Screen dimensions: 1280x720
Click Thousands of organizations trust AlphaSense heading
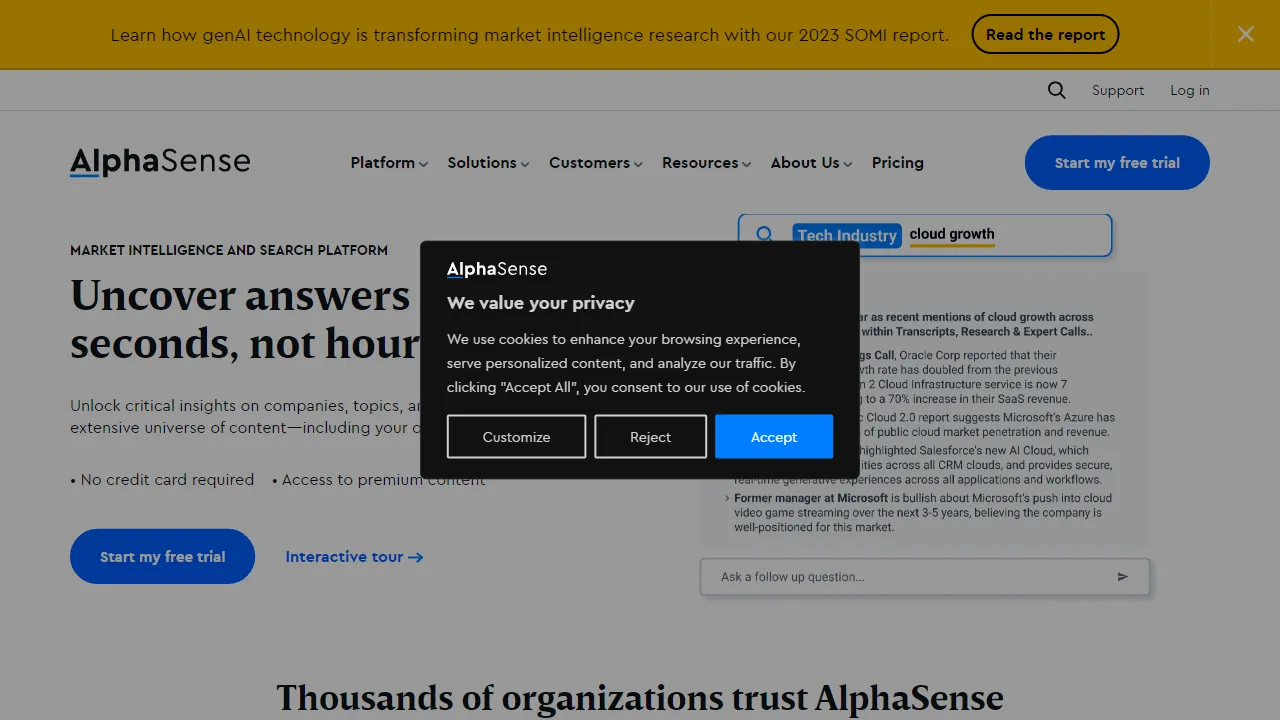point(640,697)
